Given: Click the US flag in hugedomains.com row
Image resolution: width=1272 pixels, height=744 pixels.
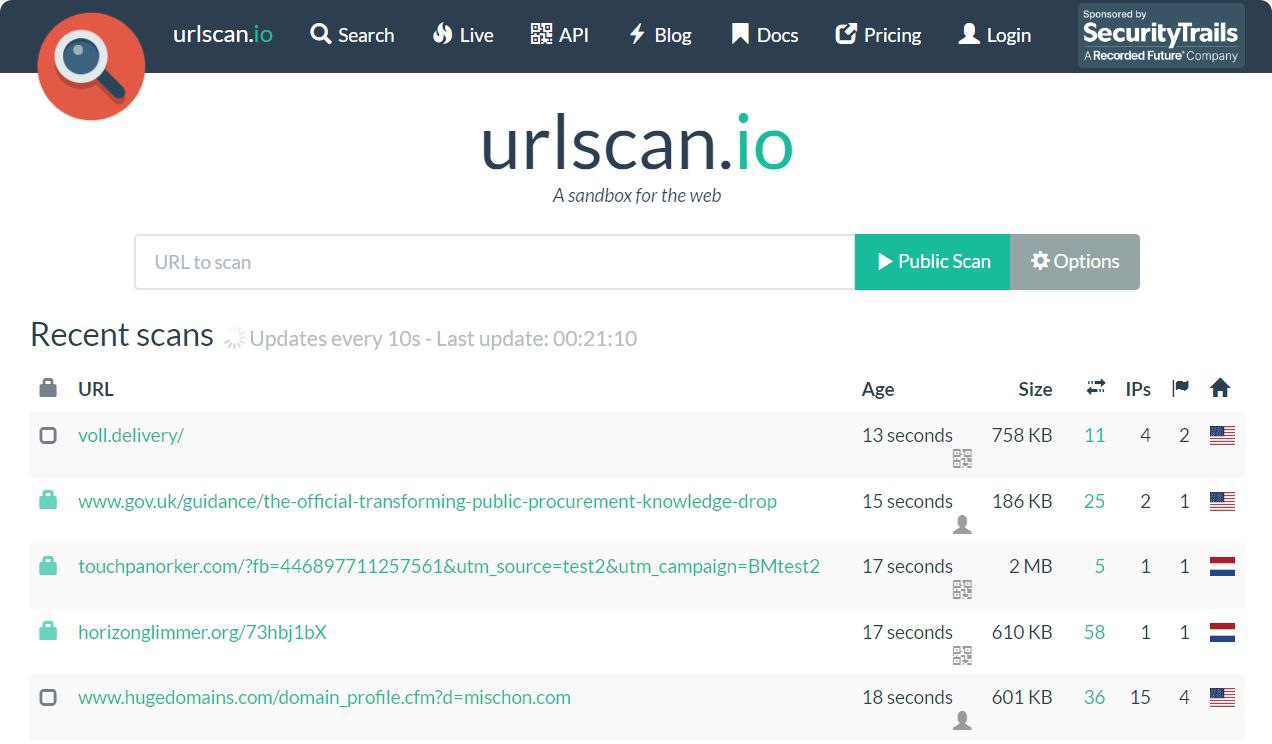Looking at the screenshot, I should [x=1222, y=697].
